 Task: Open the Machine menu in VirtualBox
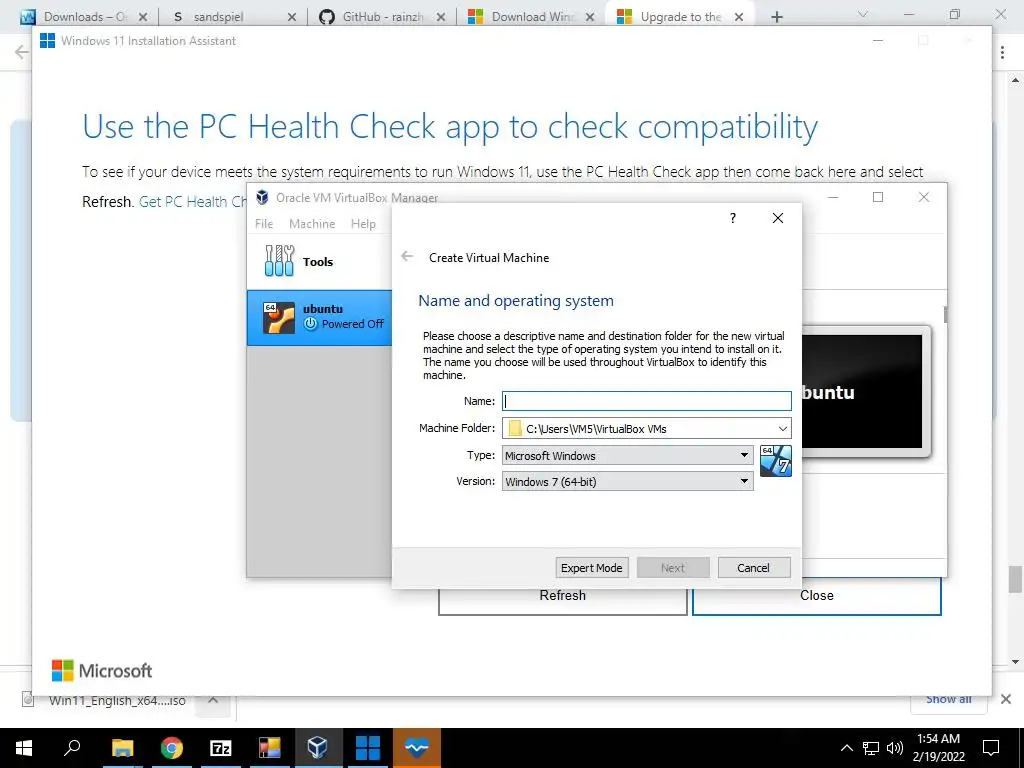coord(312,224)
